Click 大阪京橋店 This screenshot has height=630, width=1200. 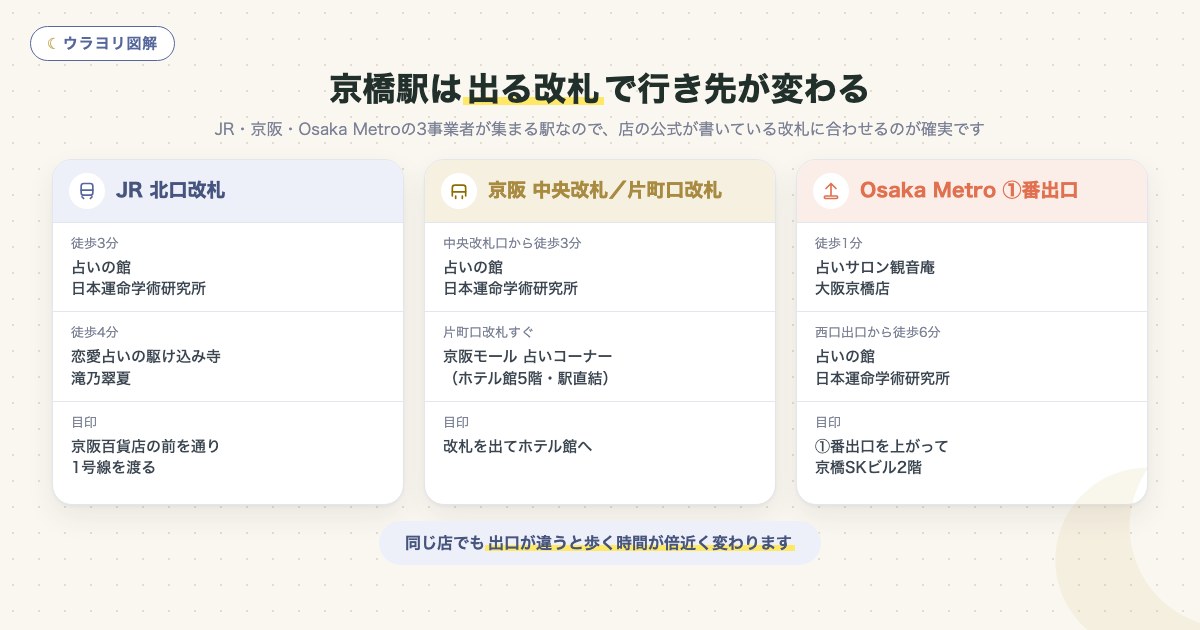point(852,288)
